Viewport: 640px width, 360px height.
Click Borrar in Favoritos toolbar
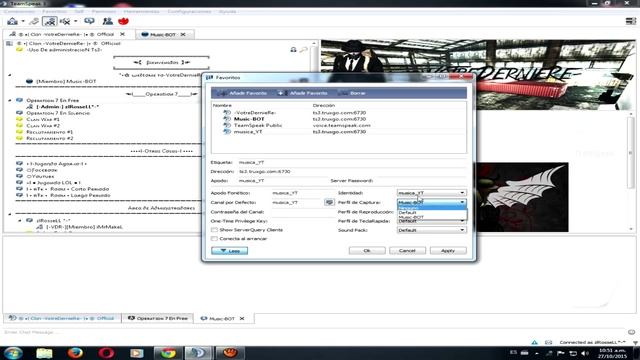click(x=351, y=93)
